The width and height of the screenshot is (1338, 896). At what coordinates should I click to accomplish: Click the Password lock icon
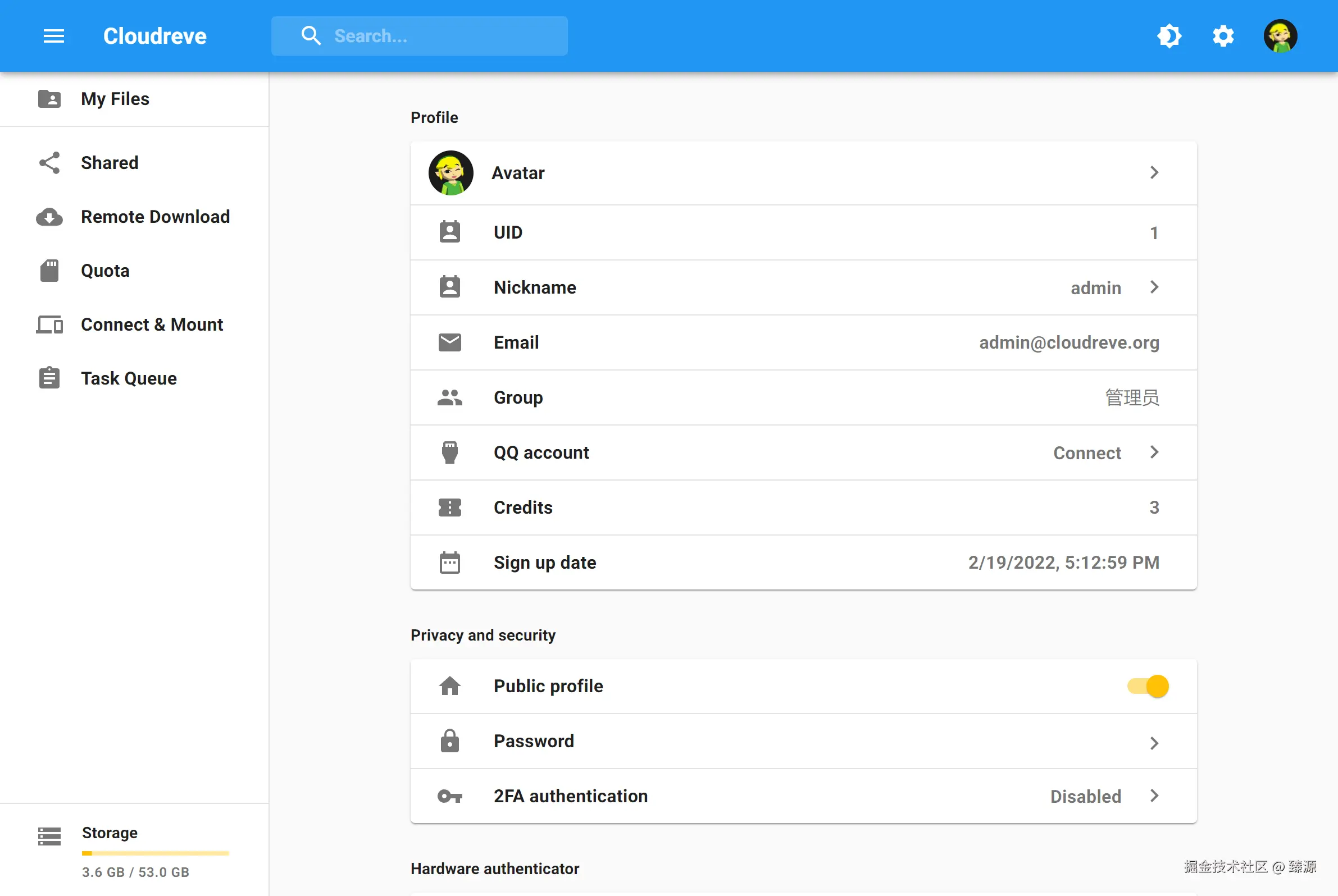click(x=450, y=740)
